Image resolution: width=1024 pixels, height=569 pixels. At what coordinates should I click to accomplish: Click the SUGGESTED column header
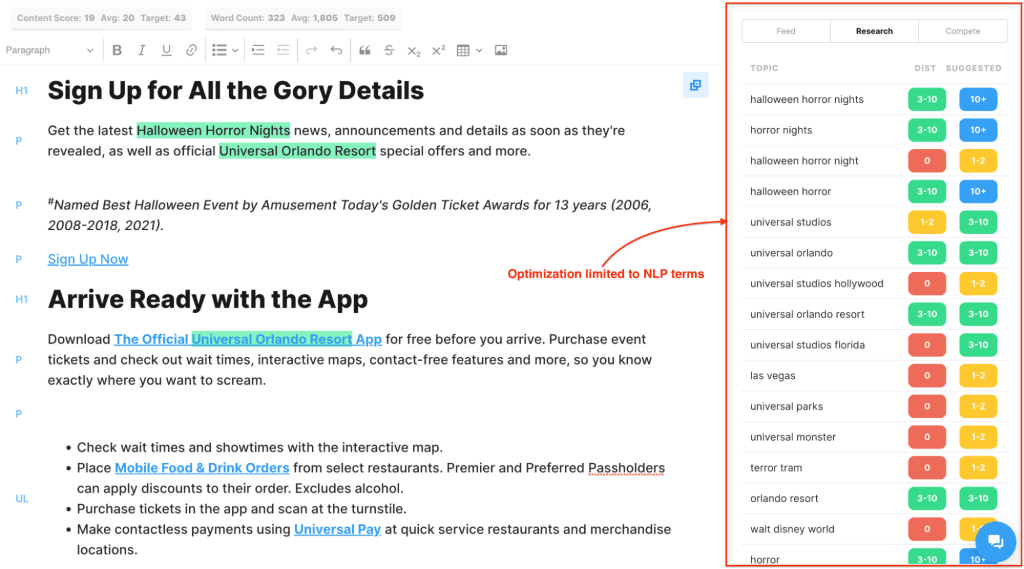(973, 68)
